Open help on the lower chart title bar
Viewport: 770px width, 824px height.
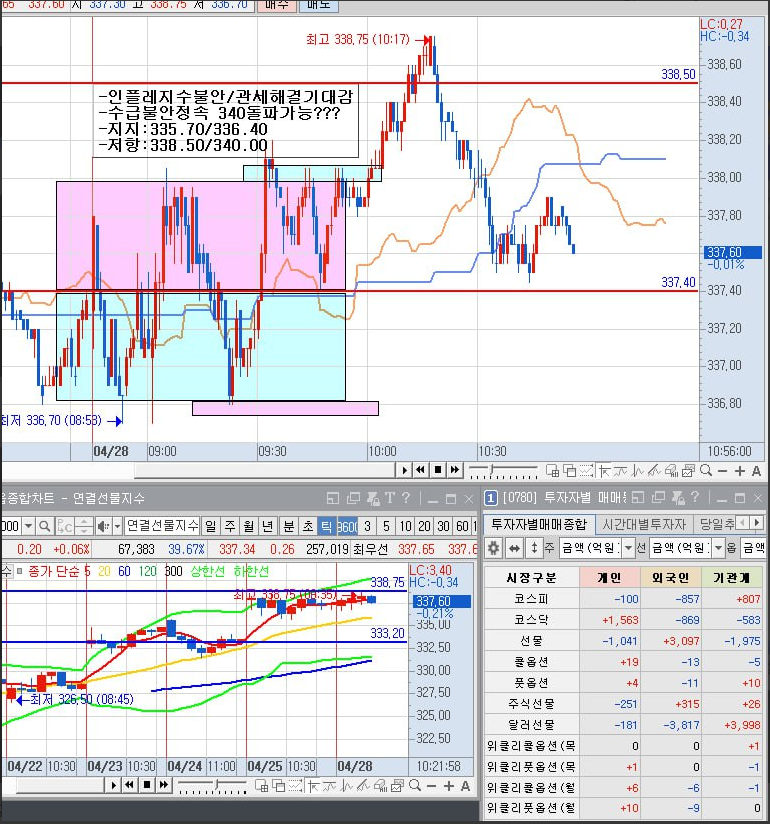click(405, 498)
